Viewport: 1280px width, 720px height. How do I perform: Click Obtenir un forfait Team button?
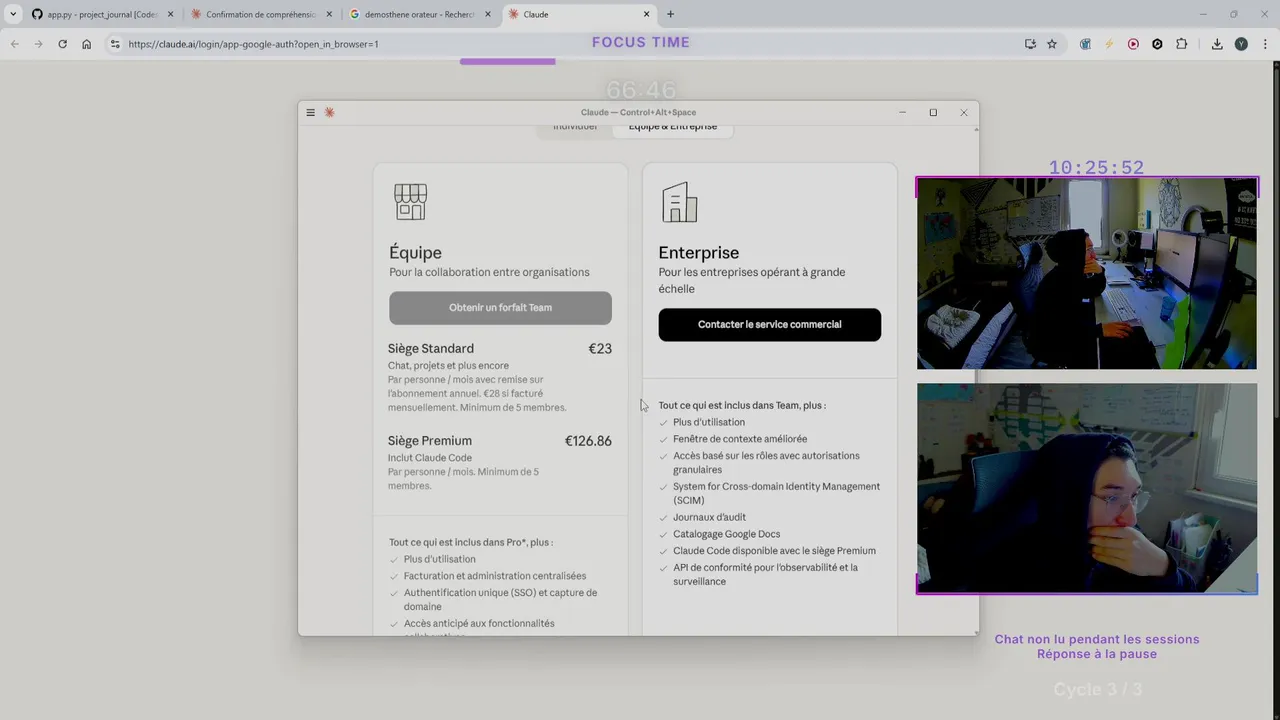click(x=500, y=308)
